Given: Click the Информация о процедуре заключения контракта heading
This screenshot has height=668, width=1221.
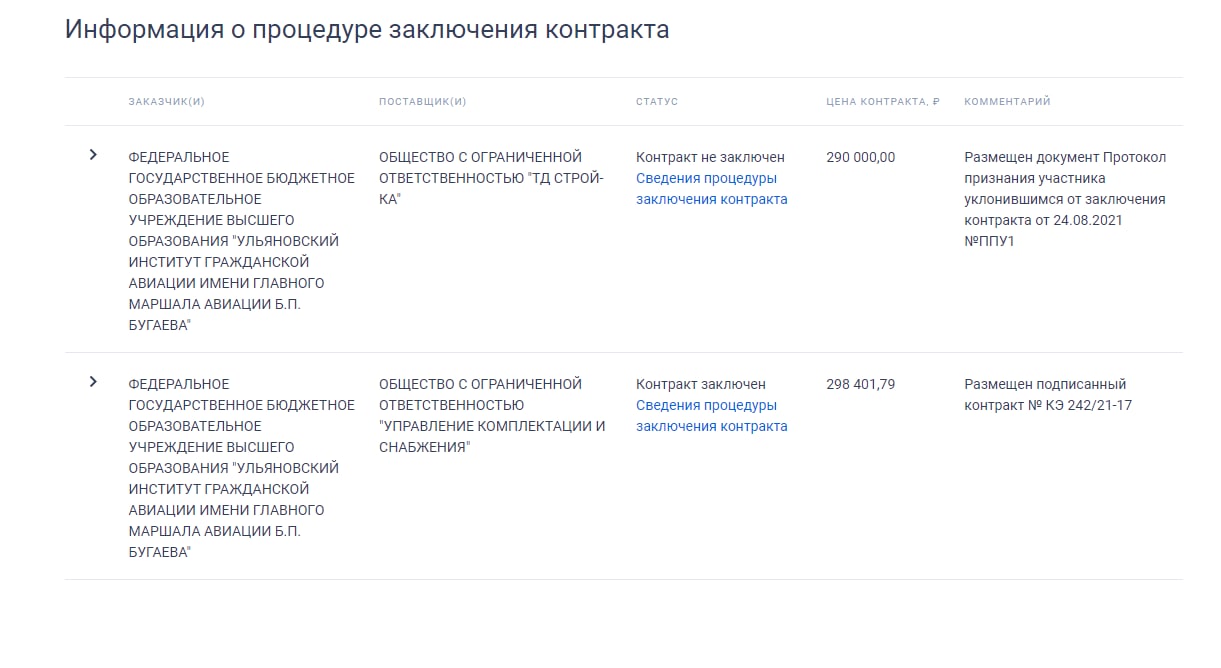Looking at the screenshot, I should point(367,29).
